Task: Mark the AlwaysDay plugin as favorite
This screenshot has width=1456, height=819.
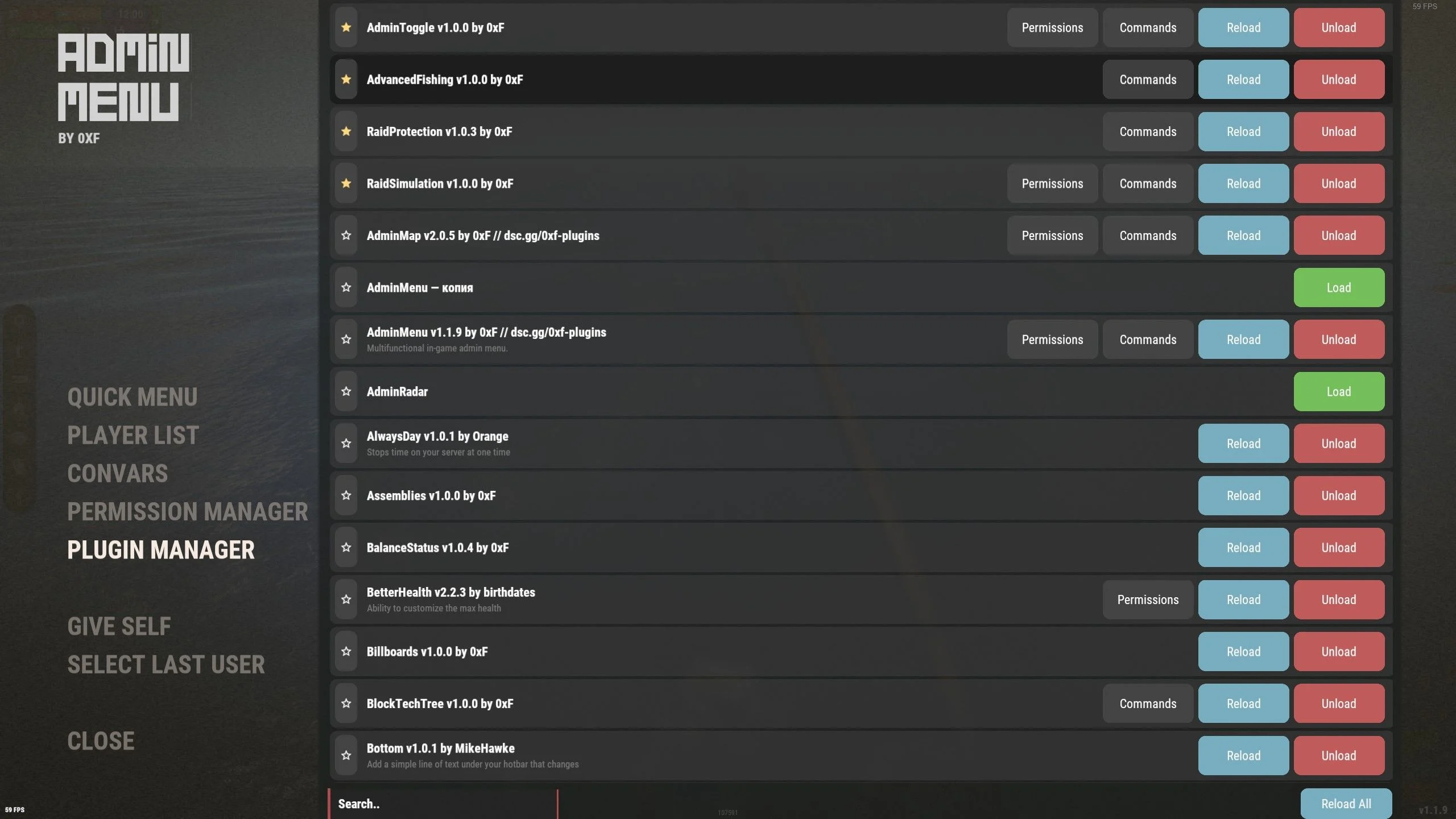Action: 346,444
